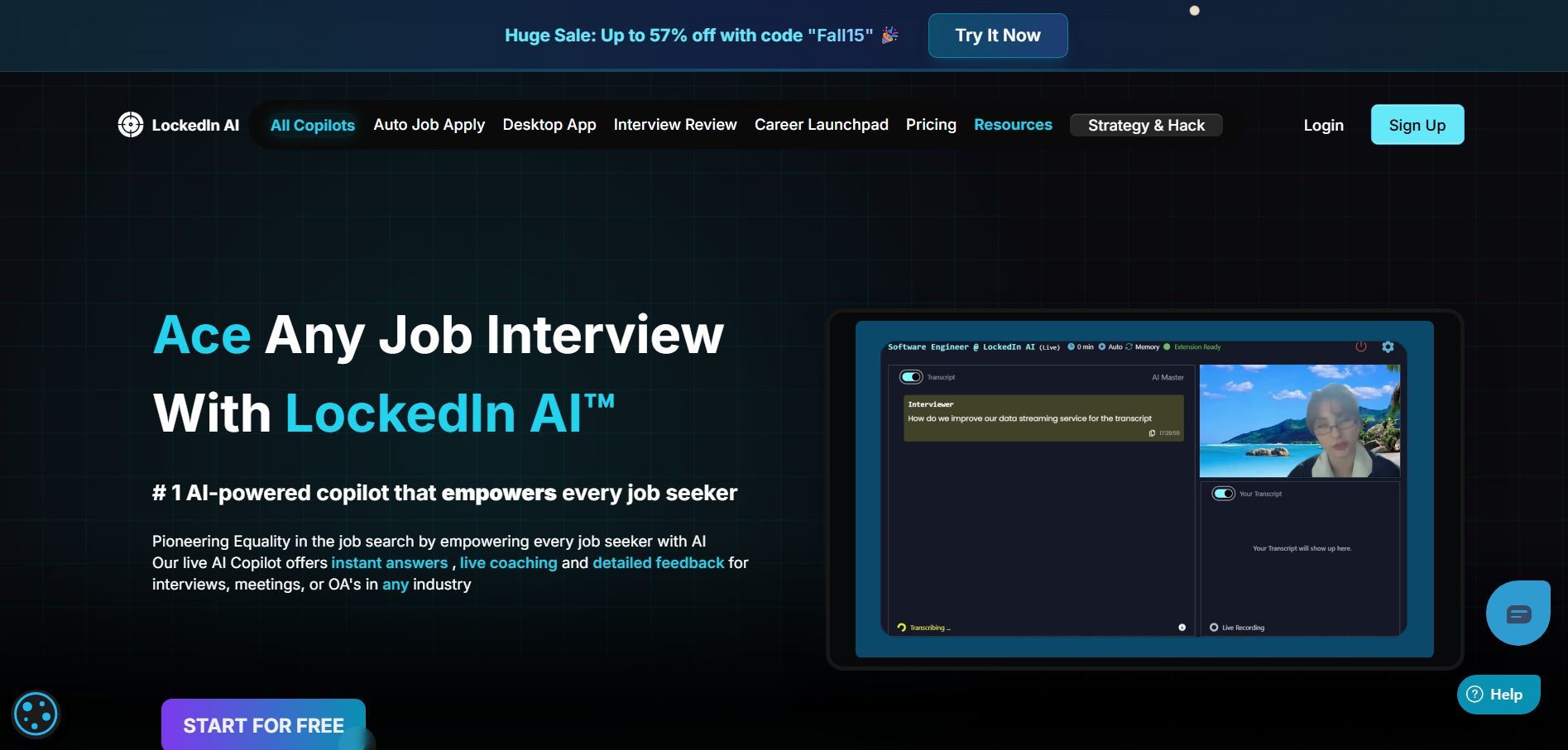This screenshot has height=750, width=1568.
Task: Click the copy icon on interviewer message
Action: point(1152,433)
